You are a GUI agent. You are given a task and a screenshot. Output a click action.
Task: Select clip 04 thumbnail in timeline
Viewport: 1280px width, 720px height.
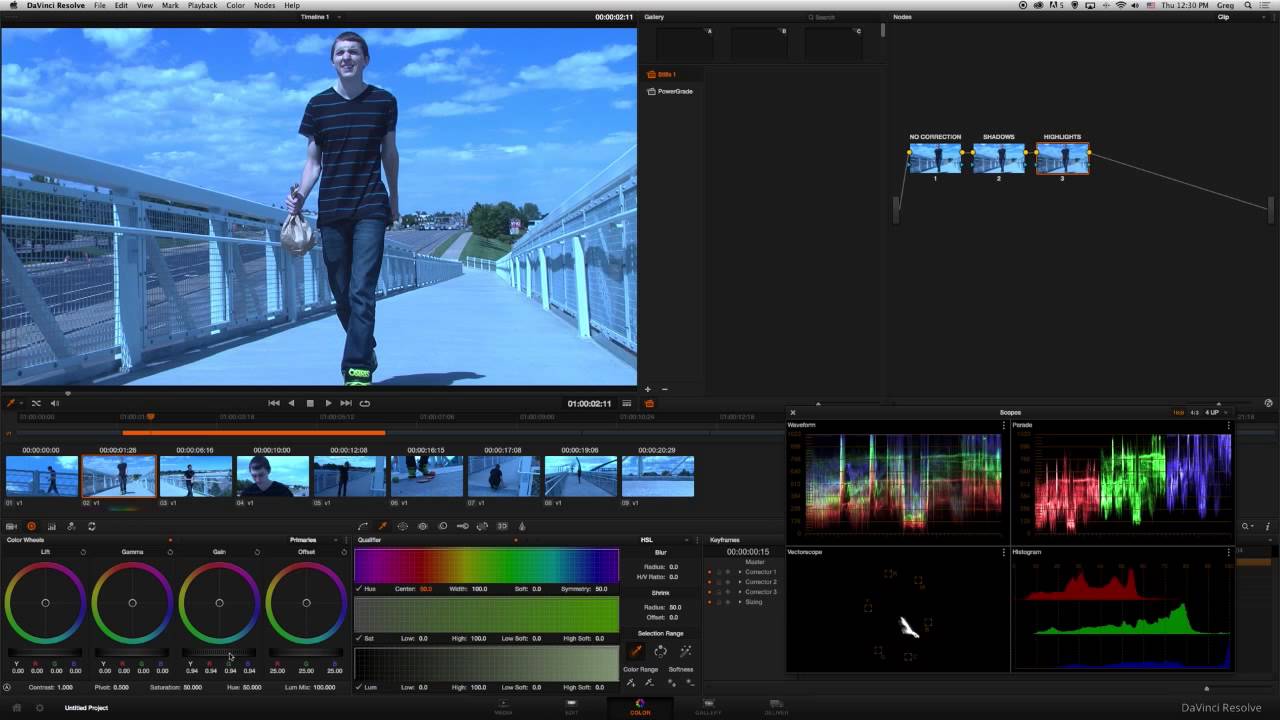(272, 476)
